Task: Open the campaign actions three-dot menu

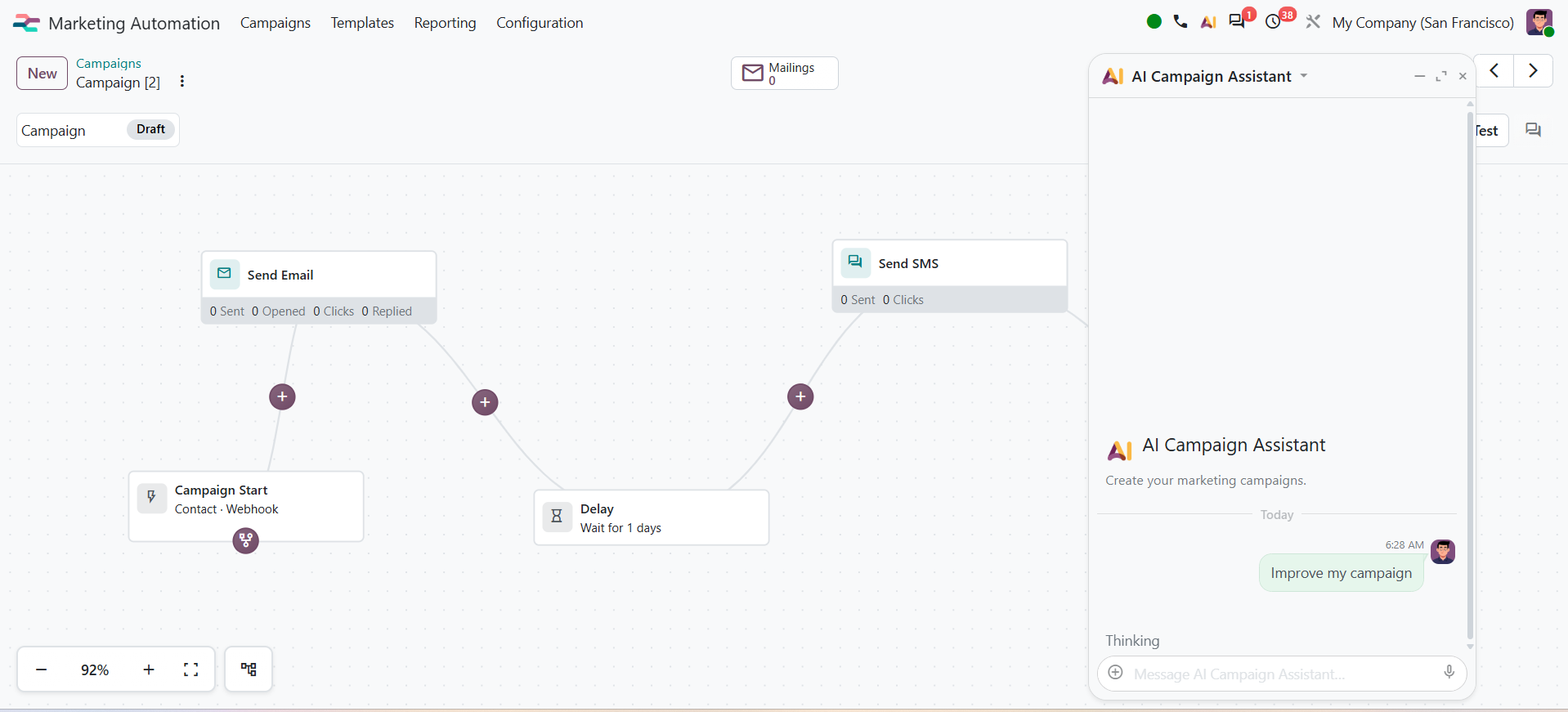Action: pyautogui.click(x=182, y=81)
